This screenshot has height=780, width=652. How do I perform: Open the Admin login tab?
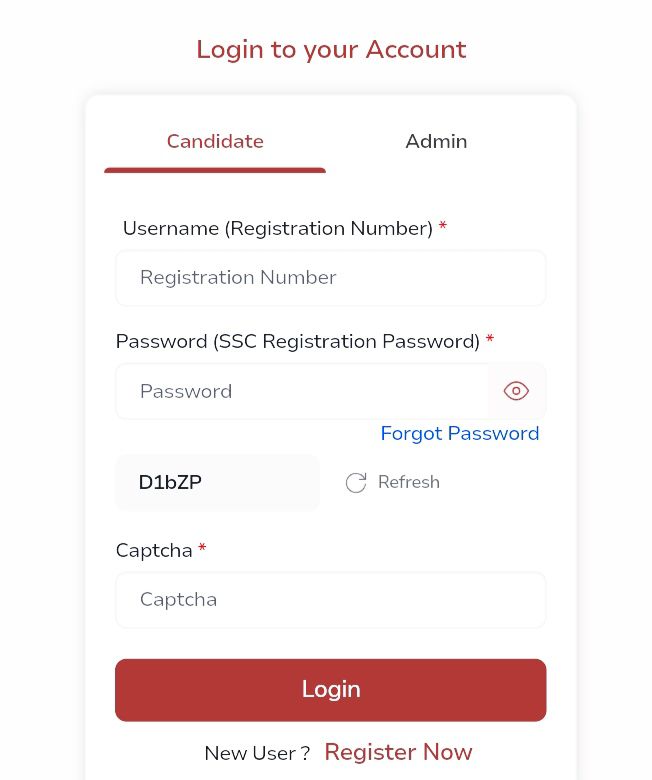436,142
